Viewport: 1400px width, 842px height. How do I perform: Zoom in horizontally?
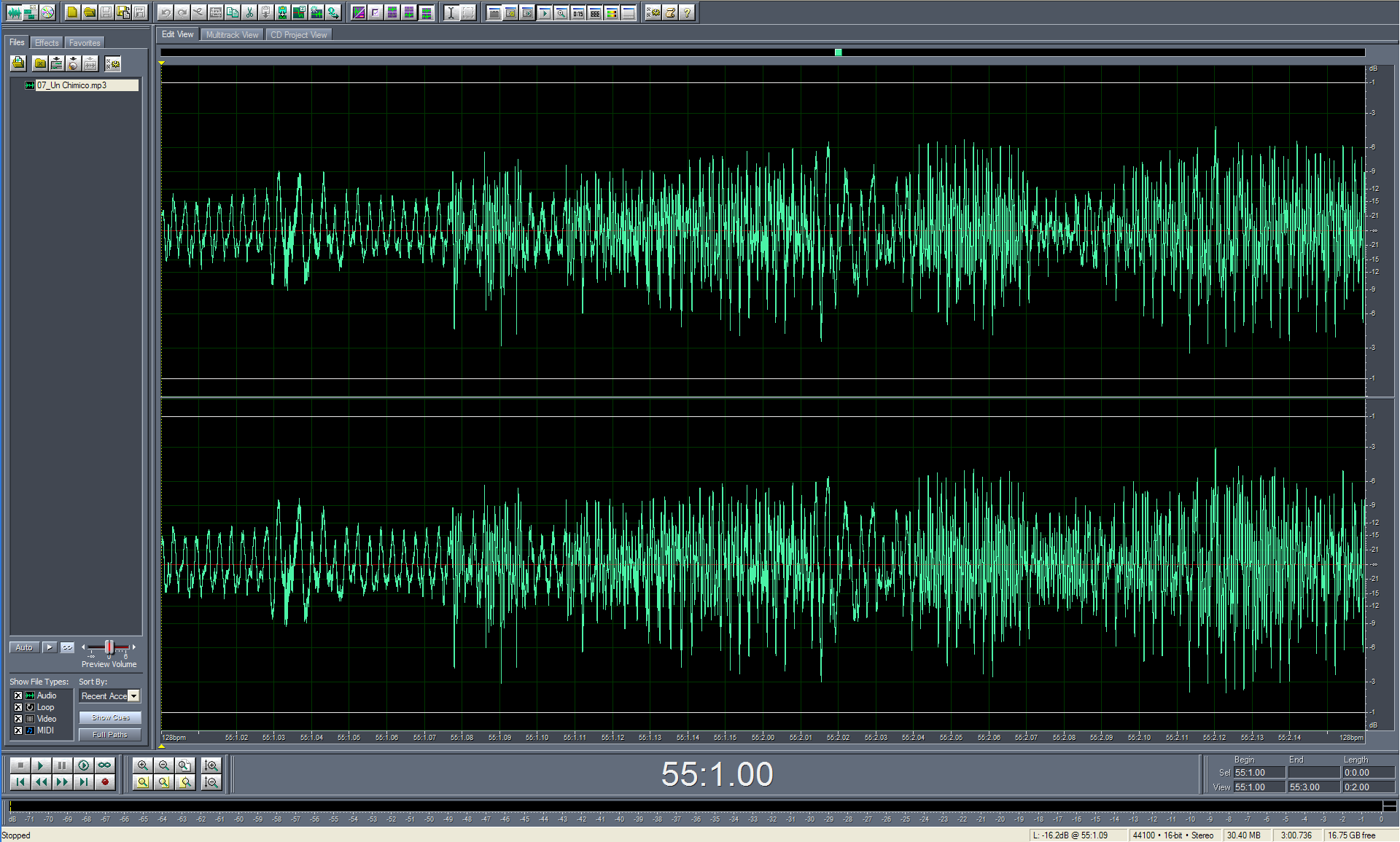coord(143,765)
